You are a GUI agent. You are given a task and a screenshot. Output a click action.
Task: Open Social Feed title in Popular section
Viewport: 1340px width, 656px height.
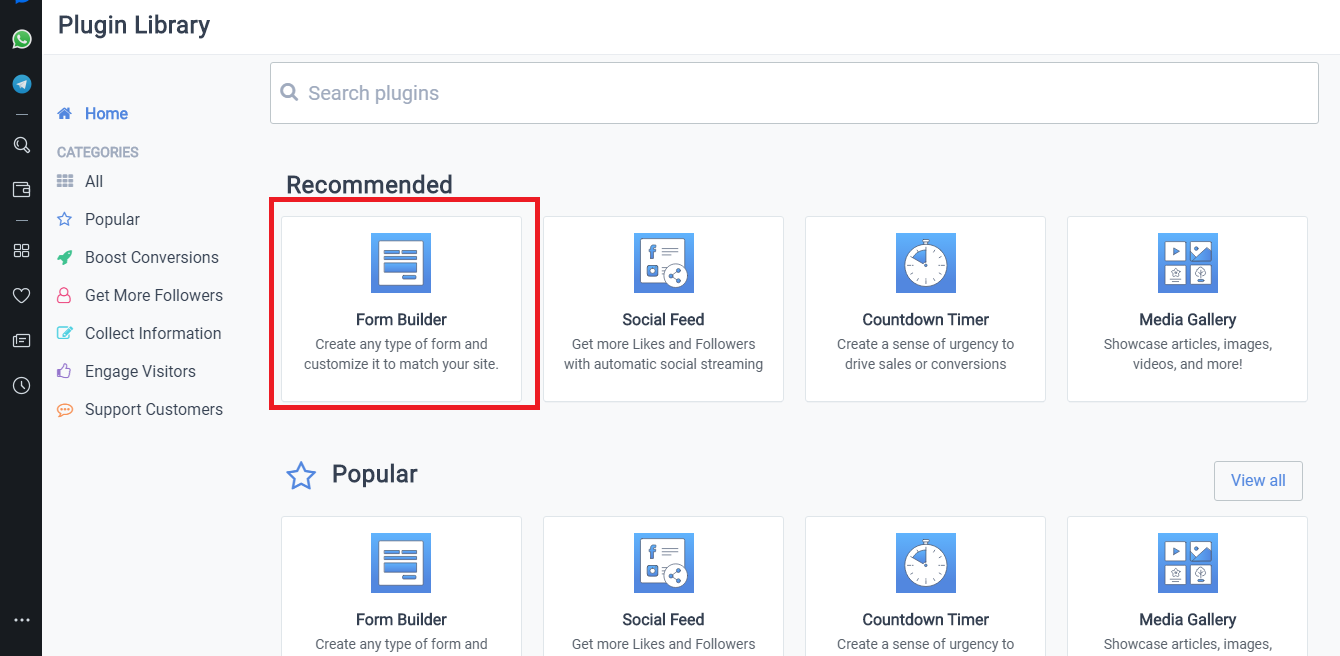664,620
